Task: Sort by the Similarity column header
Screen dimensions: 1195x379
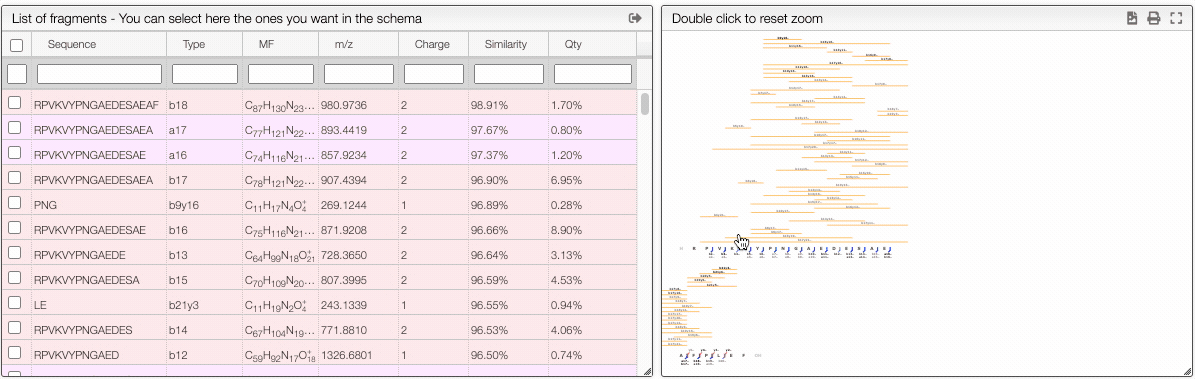Action: (506, 44)
